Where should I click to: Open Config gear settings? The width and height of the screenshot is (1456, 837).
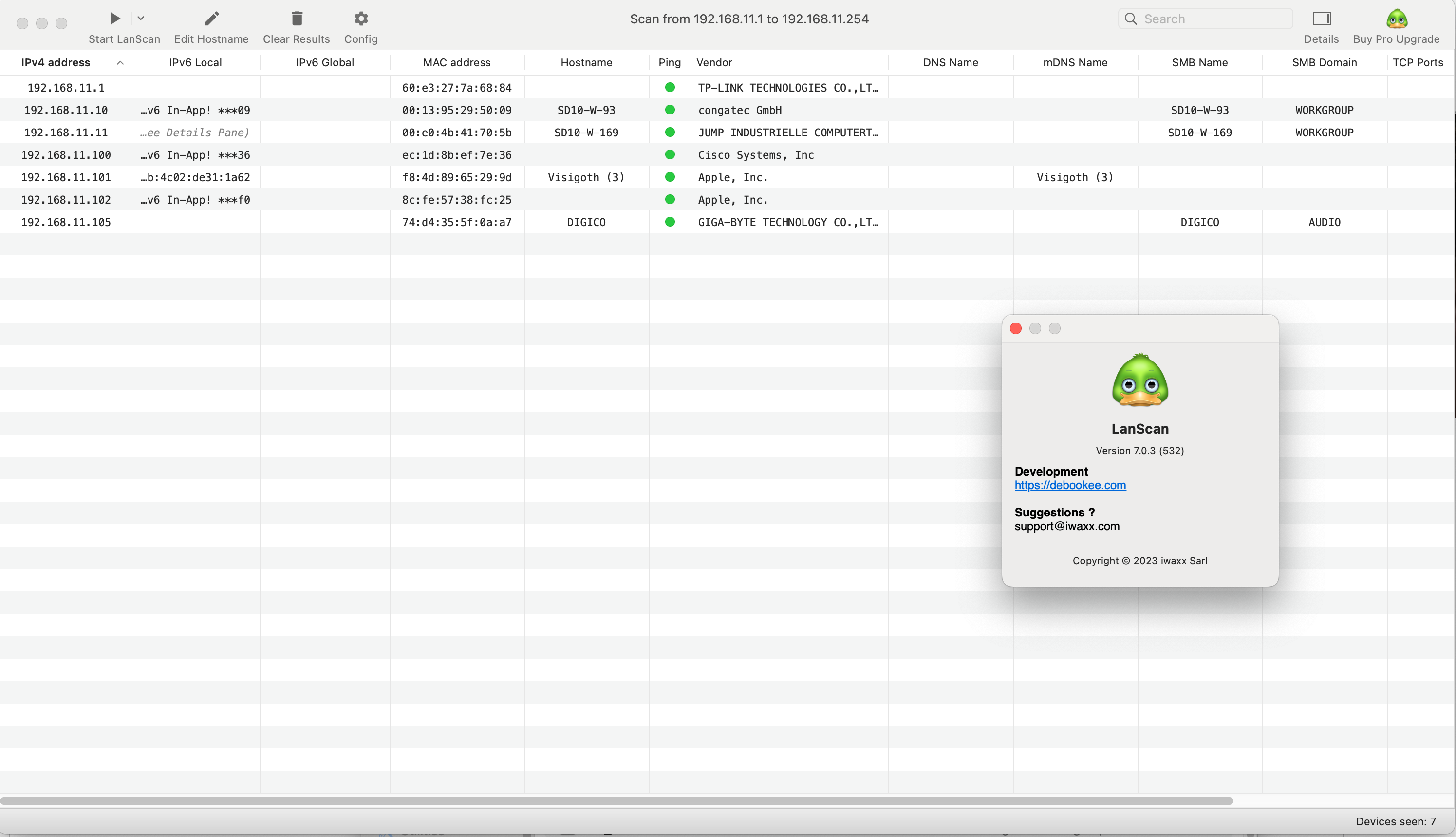361,19
